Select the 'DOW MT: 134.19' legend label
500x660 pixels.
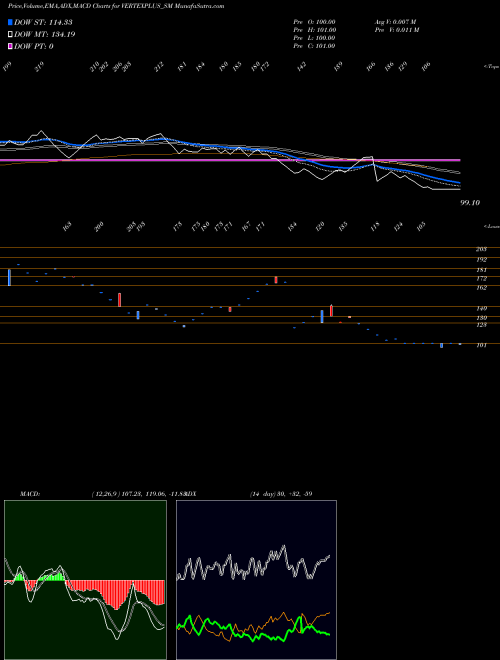click(x=45, y=34)
